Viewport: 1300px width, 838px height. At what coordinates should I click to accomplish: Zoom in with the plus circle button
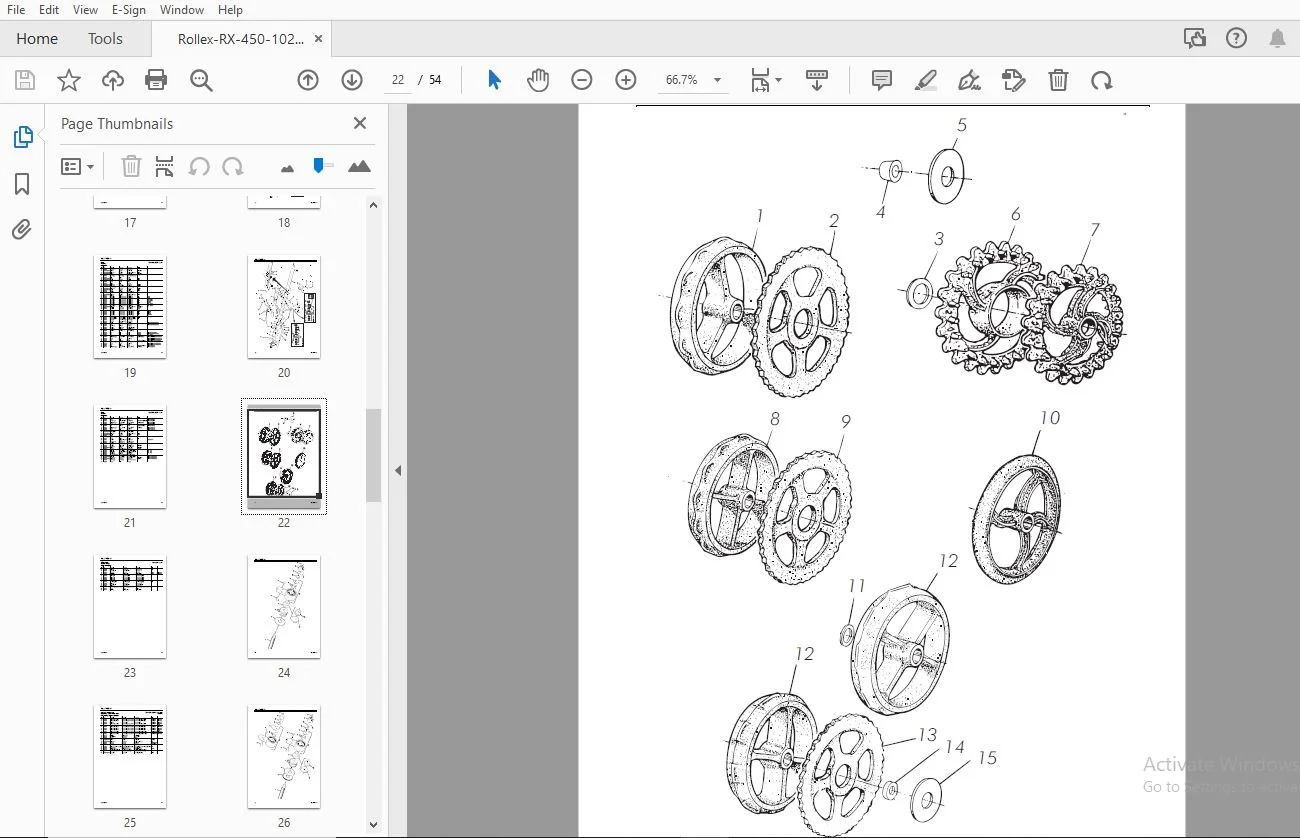(626, 80)
